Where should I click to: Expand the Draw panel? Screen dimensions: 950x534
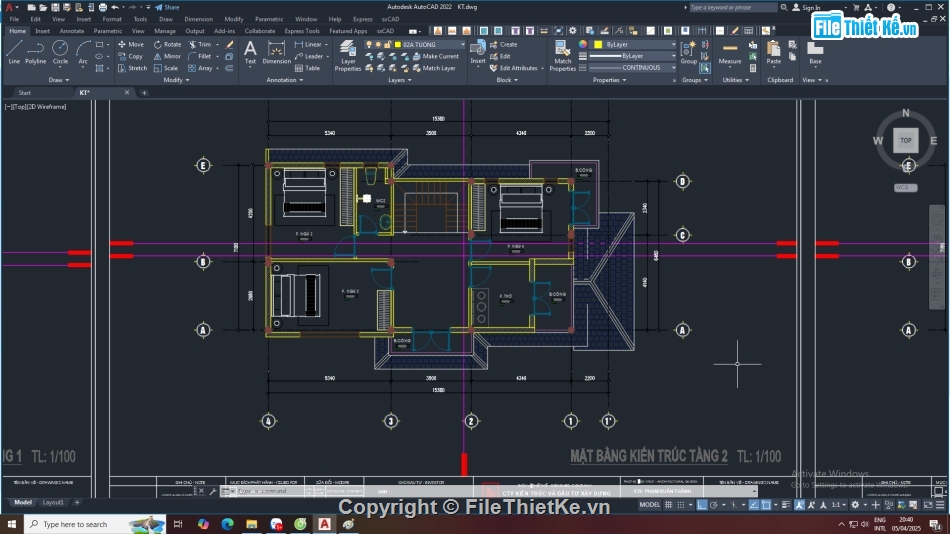pyautogui.click(x=59, y=80)
